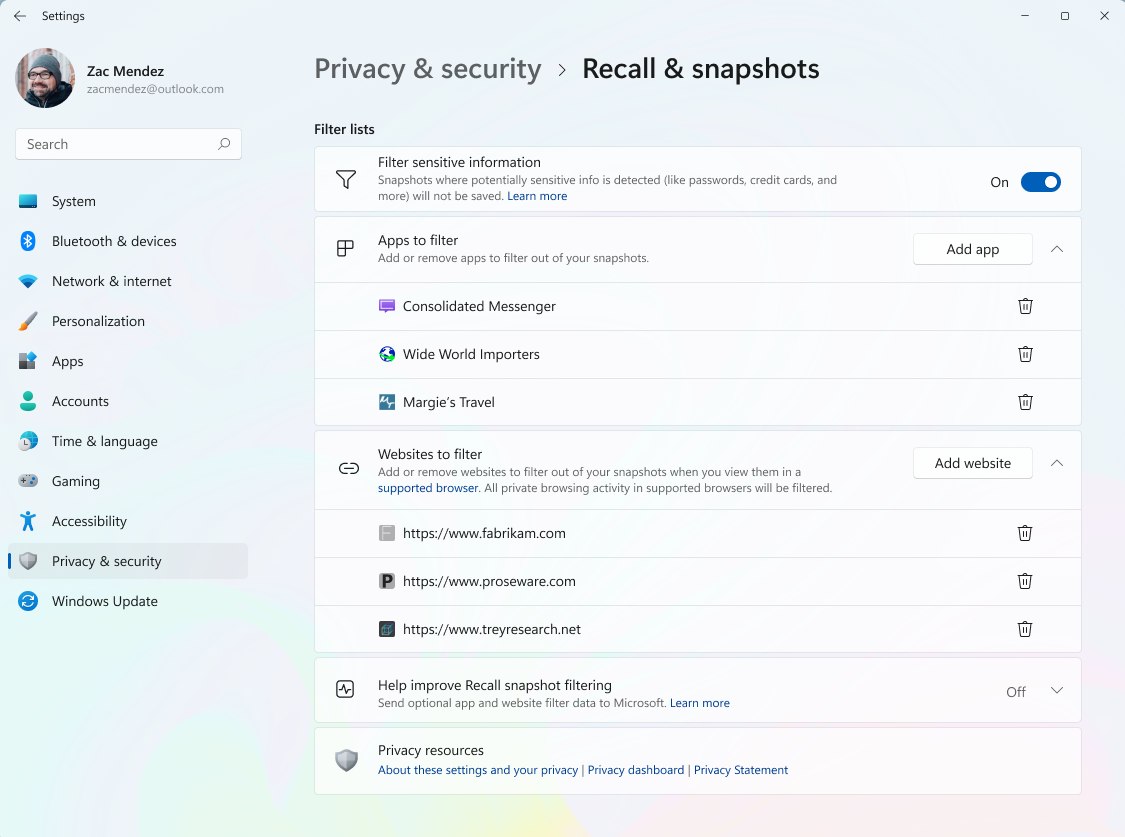Open the Privacy dashboard link
Image resolution: width=1125 pixels, height=837 pixels.
tap(636, 770)
